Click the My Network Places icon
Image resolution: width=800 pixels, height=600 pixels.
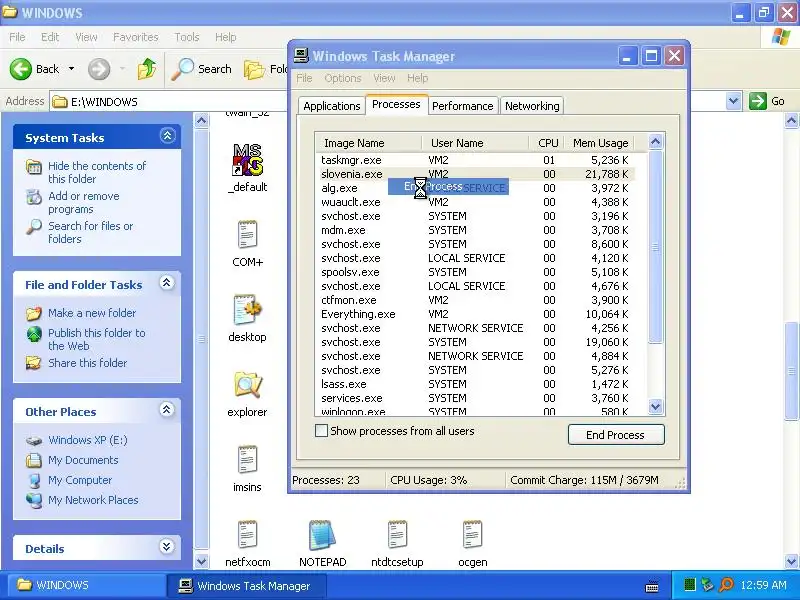click(x=34, y=501)
